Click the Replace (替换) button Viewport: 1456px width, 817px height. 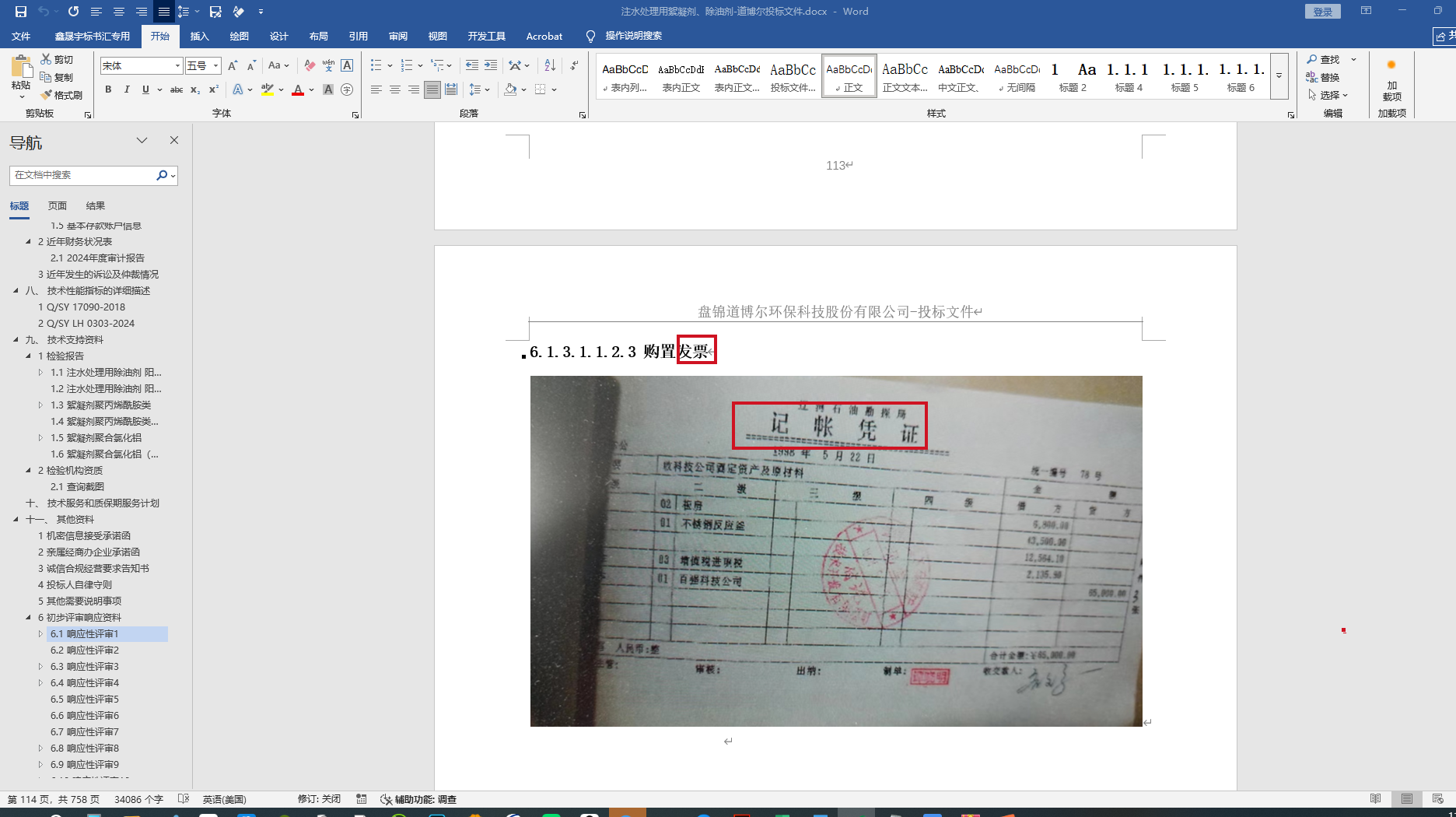1323,77
